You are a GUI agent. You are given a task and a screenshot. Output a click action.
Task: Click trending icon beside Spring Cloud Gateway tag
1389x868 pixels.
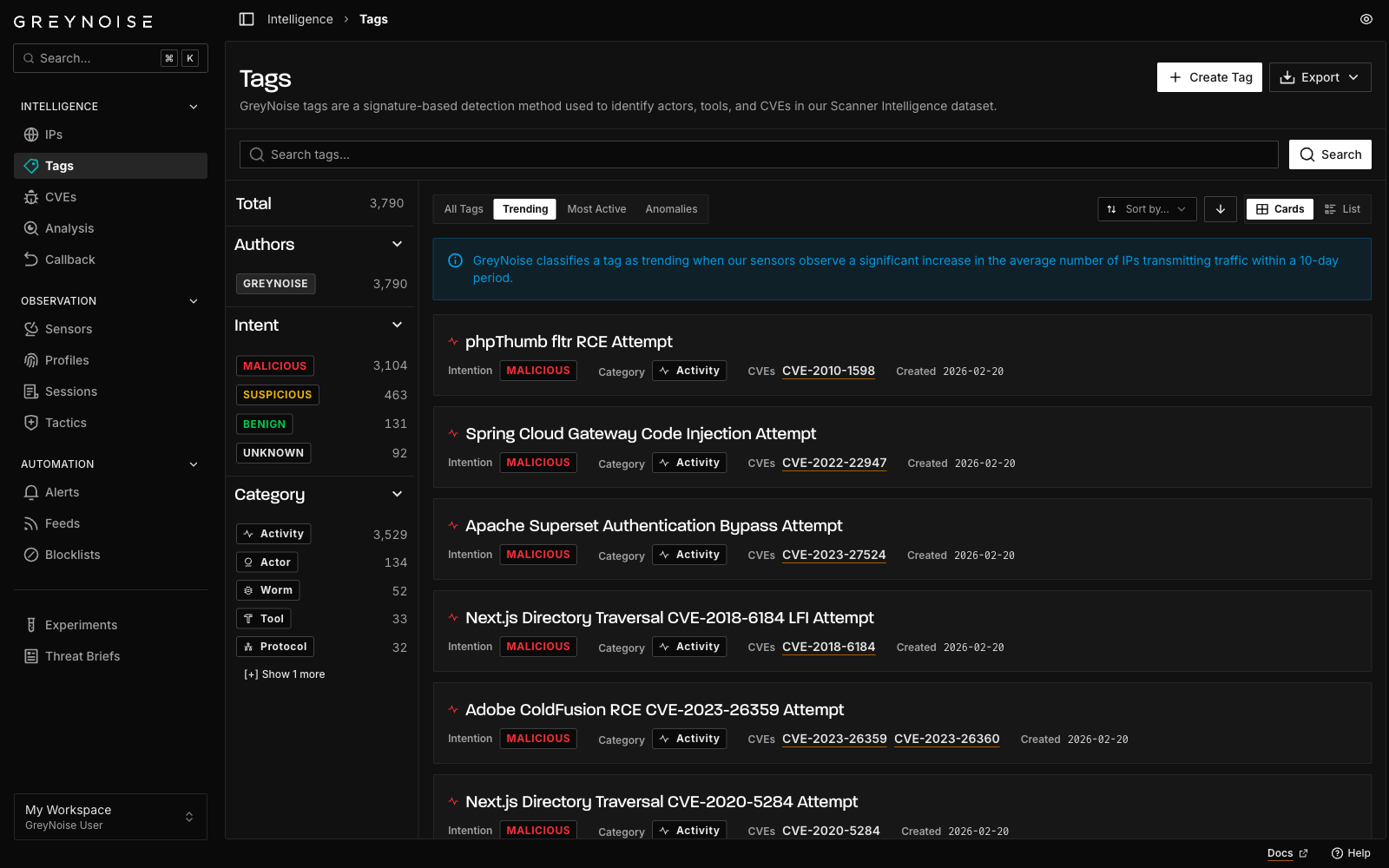[x=453, y=433]
